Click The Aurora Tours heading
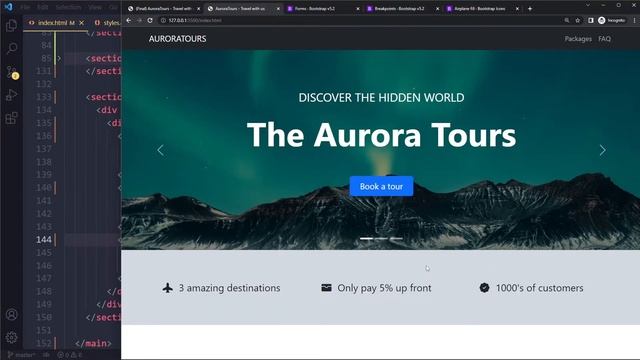Viewport: 640px width, 360px height. [381, 135]
